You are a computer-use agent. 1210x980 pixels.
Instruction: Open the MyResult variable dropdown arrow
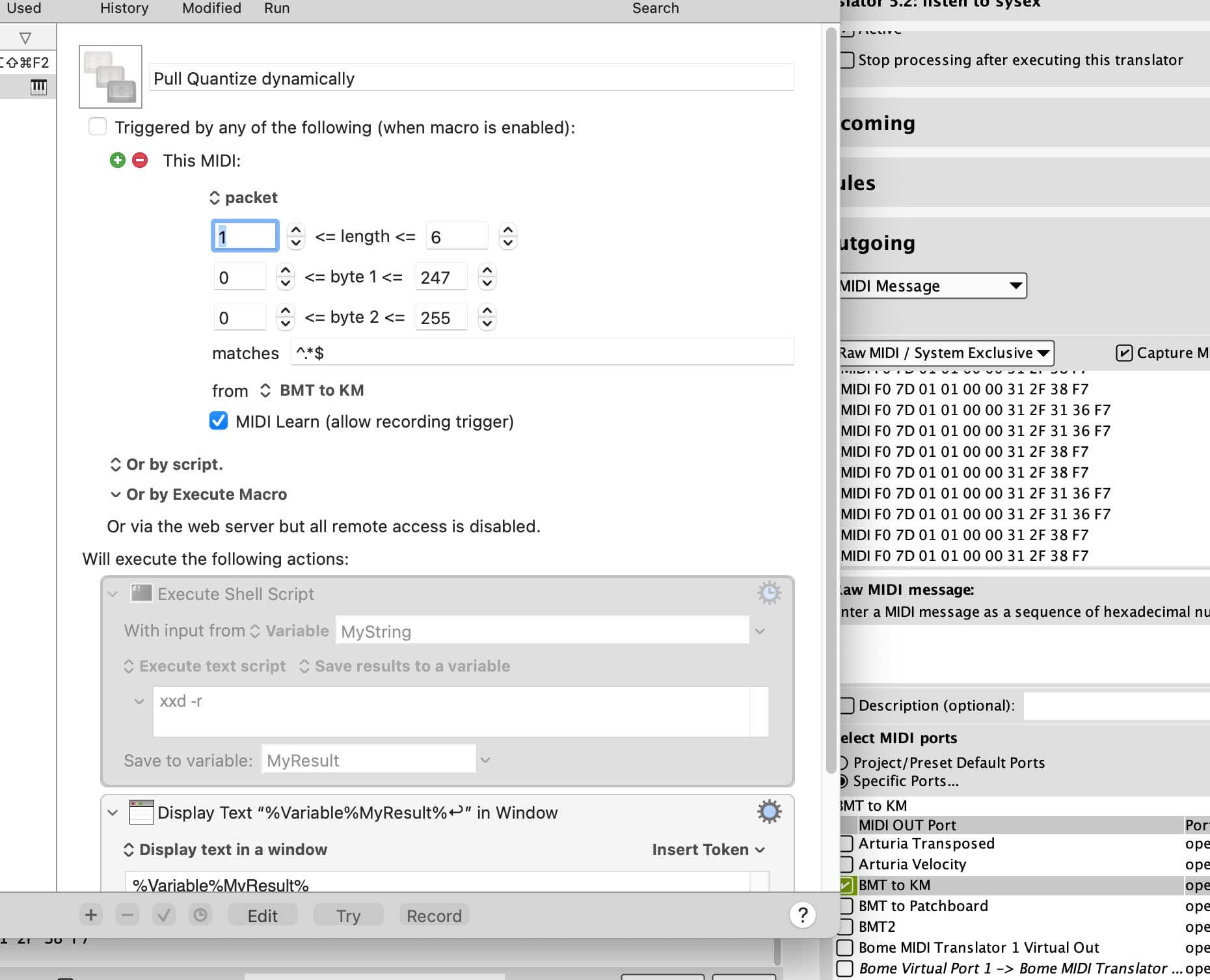pyautogui.click(x=485, y=759)
